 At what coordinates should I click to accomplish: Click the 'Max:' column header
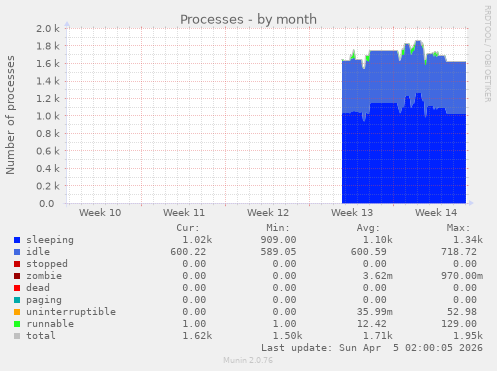458,228
